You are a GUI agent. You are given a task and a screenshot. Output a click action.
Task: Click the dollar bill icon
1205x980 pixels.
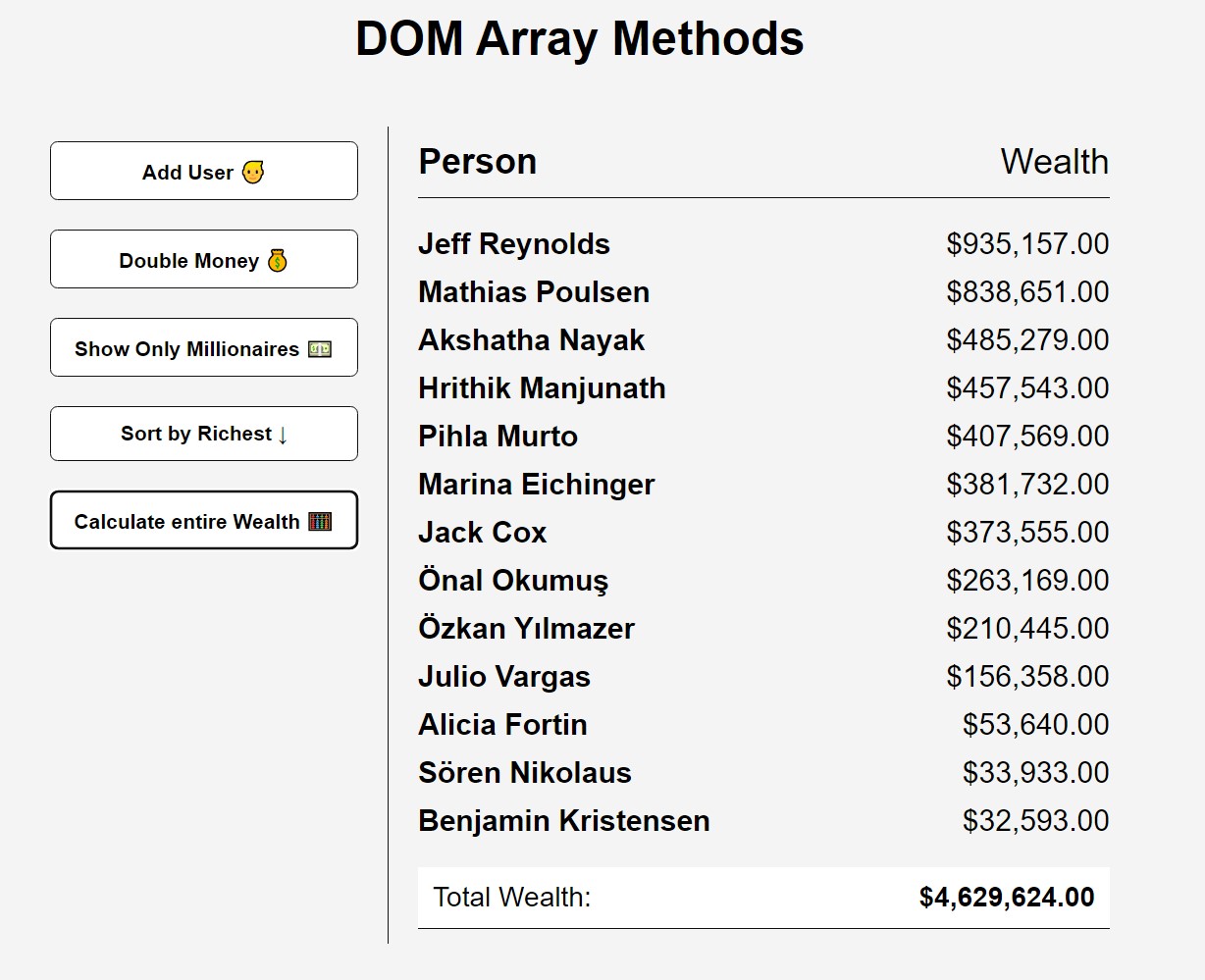320,348
